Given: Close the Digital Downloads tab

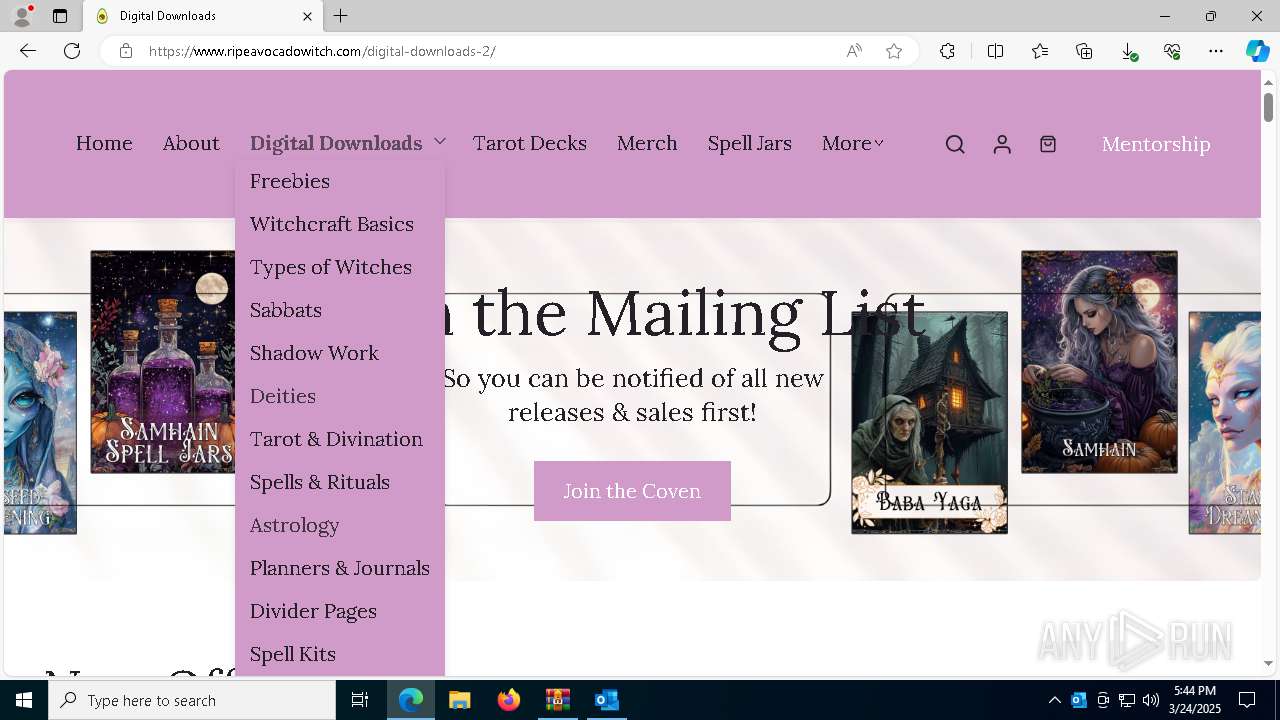Looking at the screenshot, I should click(308, 16).
